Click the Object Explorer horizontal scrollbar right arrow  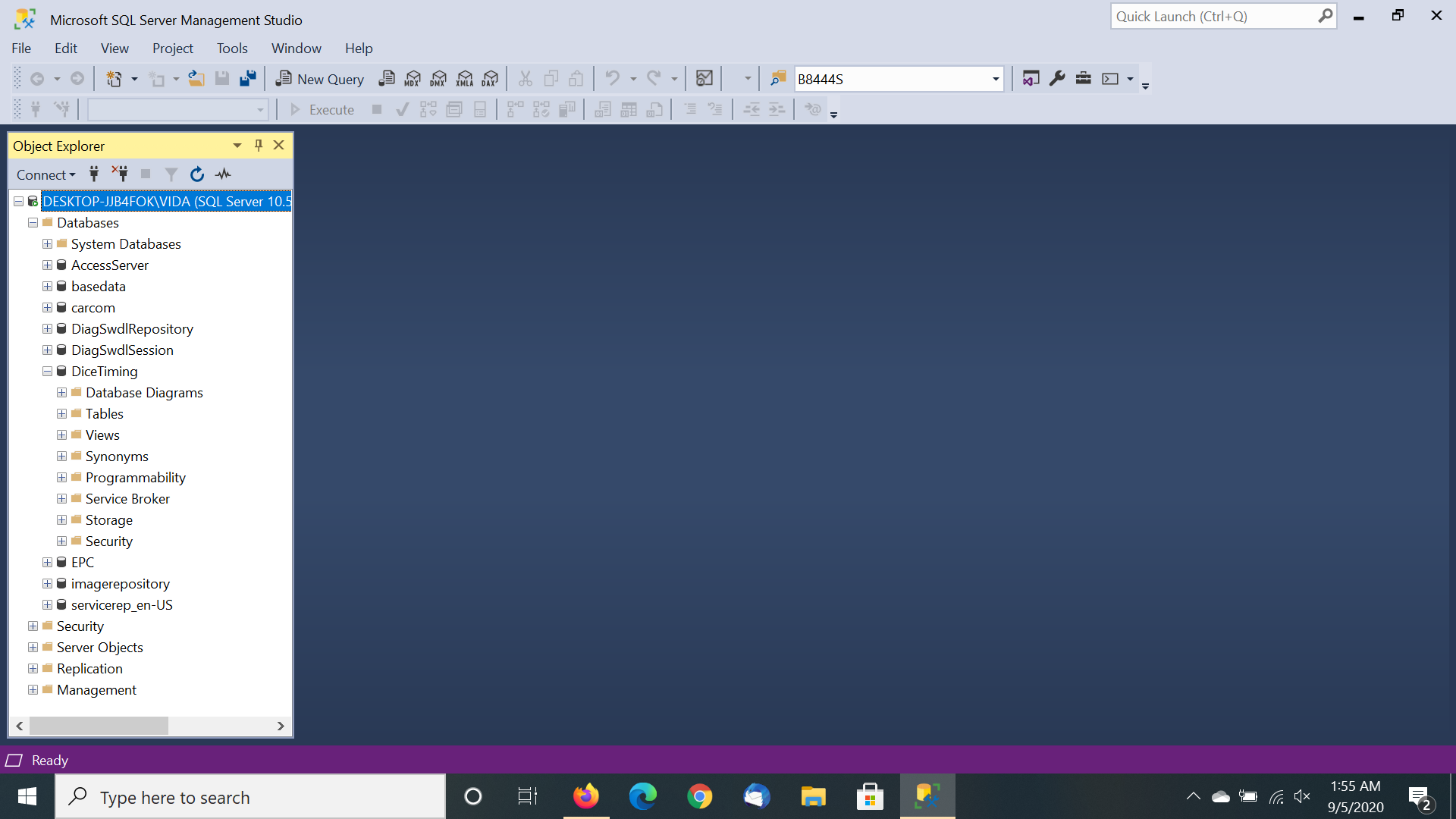pos(281,726)
